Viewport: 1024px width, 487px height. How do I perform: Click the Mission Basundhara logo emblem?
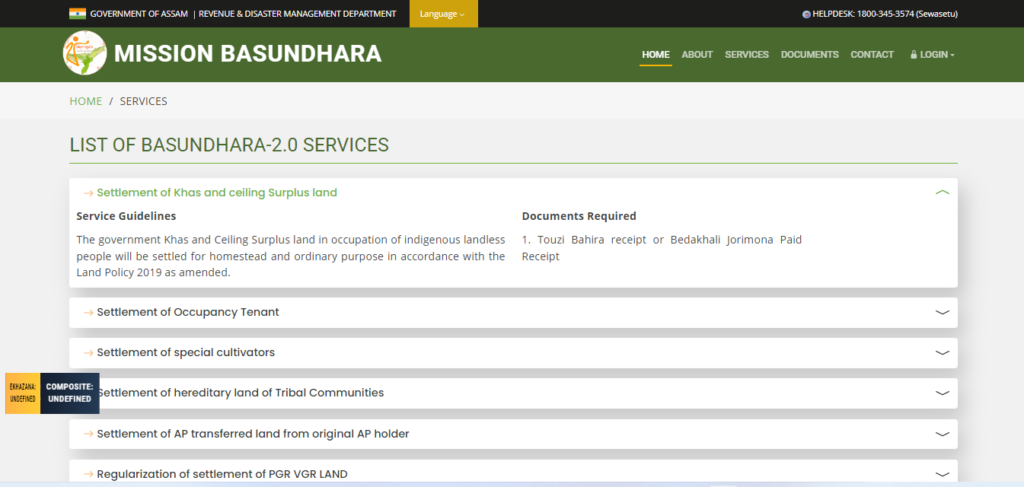[85, 53]
